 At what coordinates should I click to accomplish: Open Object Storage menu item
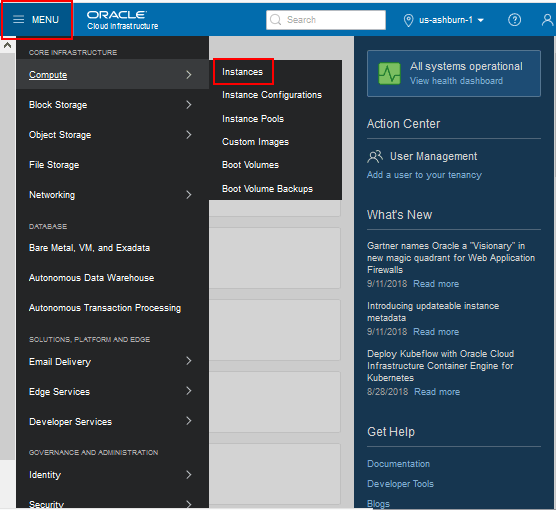coord(60,135)
